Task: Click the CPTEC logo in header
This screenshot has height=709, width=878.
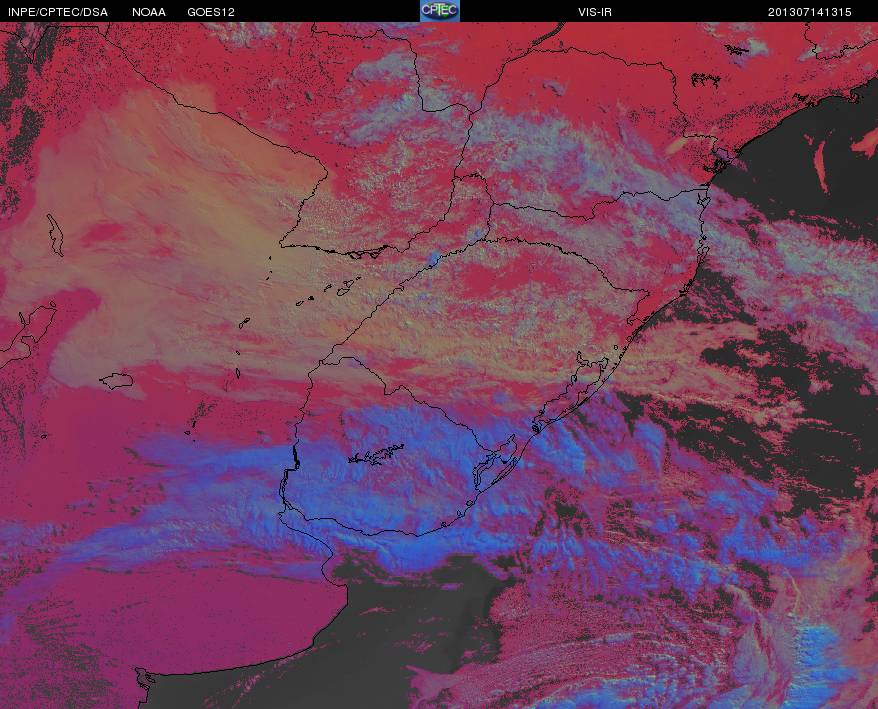Action: (440, 11)
